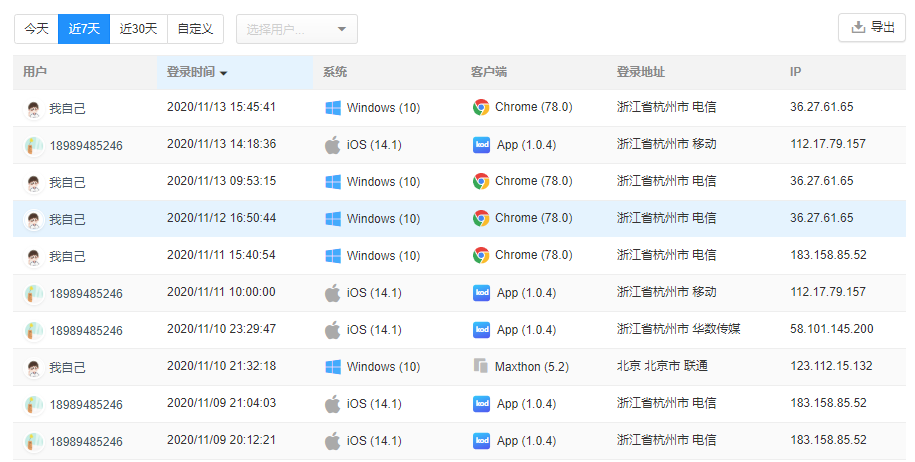Sort by the 登录时间 column arrow
The width and height of the screenshot is (915, 462).
click(224, 73)
